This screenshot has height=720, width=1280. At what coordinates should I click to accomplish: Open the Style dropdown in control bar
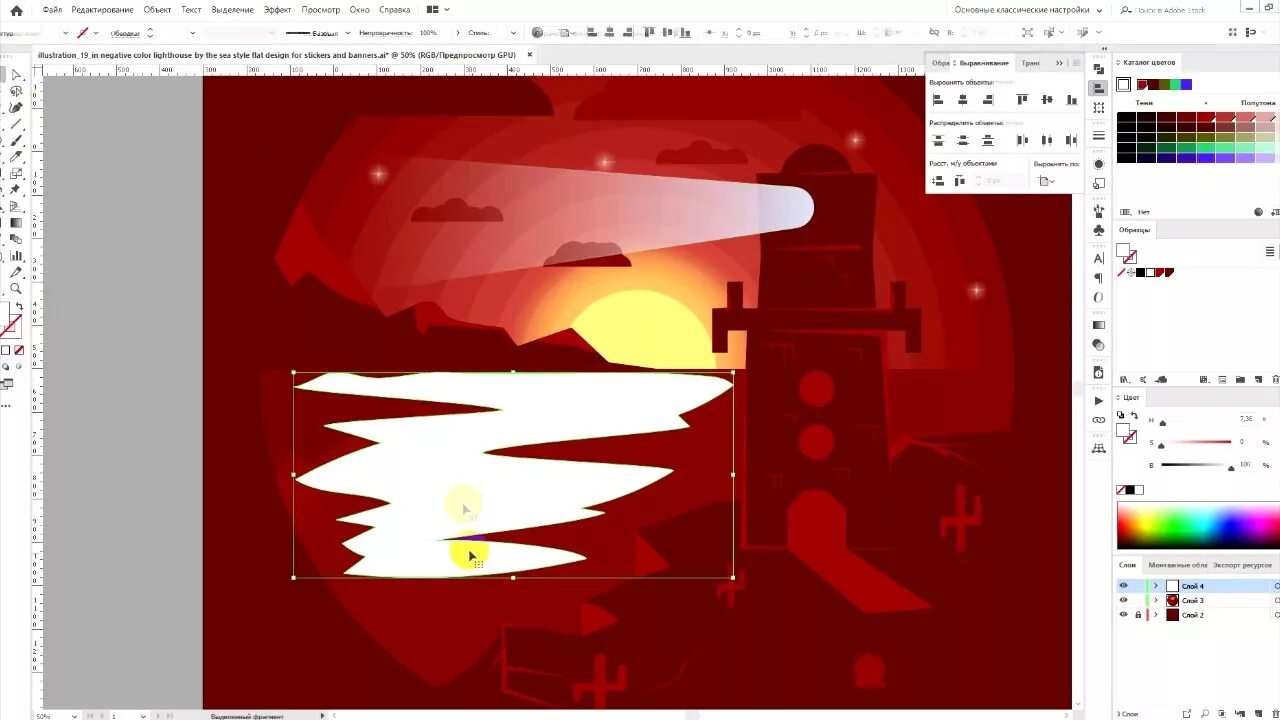(x=512, y=33)
